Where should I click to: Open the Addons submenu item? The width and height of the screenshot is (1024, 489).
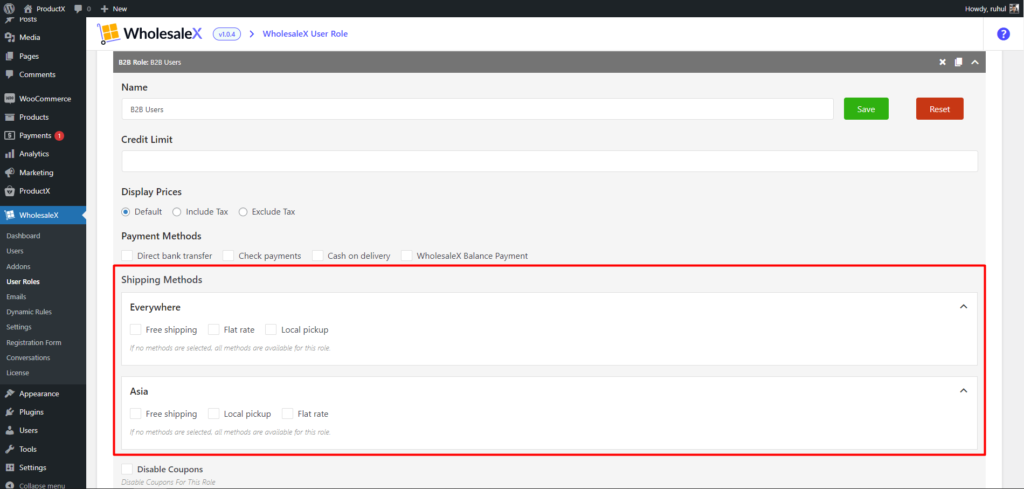(x=18, y=266)
